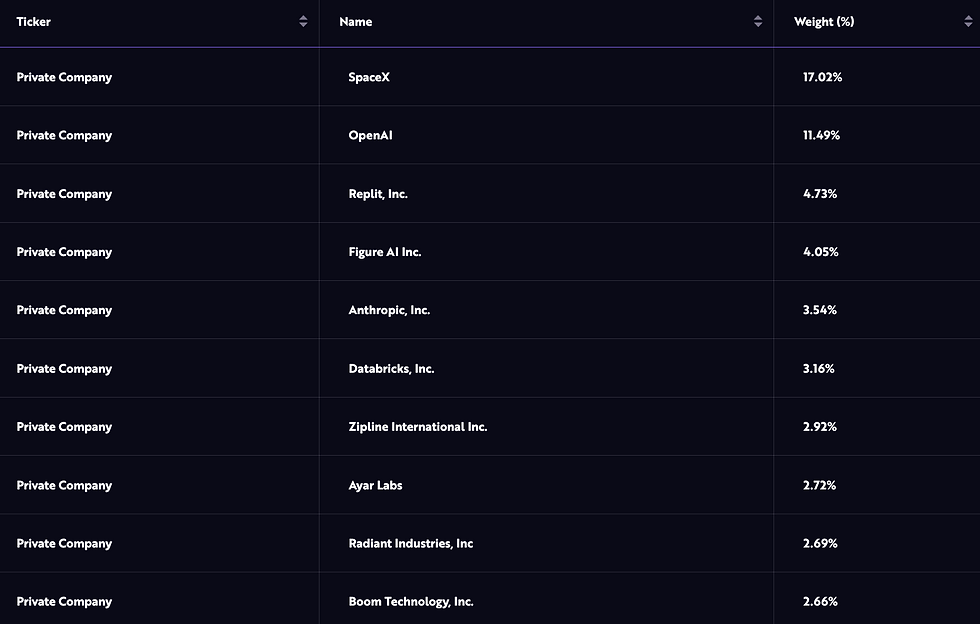Click on the Ayar Labs name
This screenshot has width=980, height=624.
(x=376, y=485)
